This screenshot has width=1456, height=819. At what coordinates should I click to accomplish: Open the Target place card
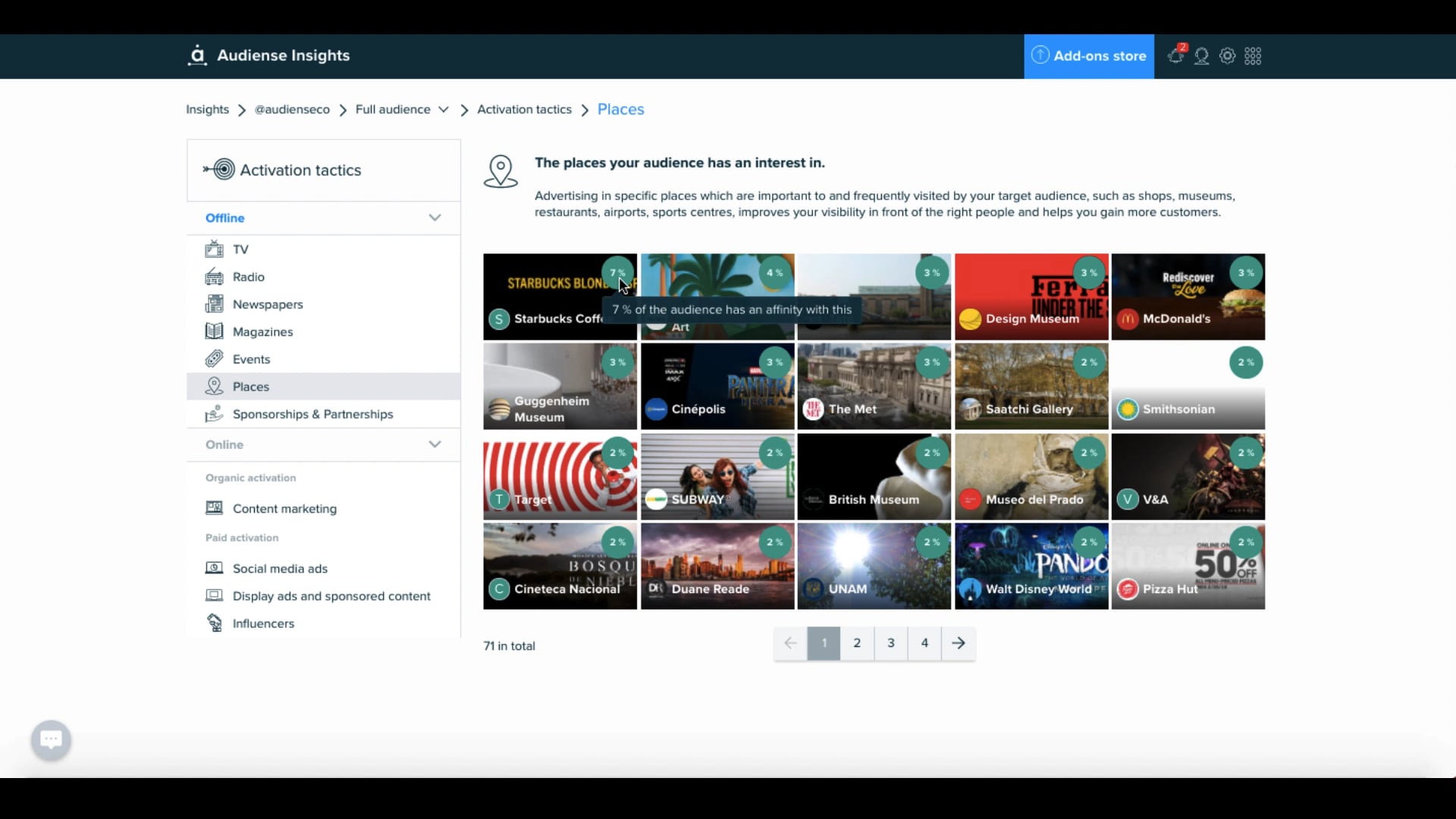[x=560, y=476]
